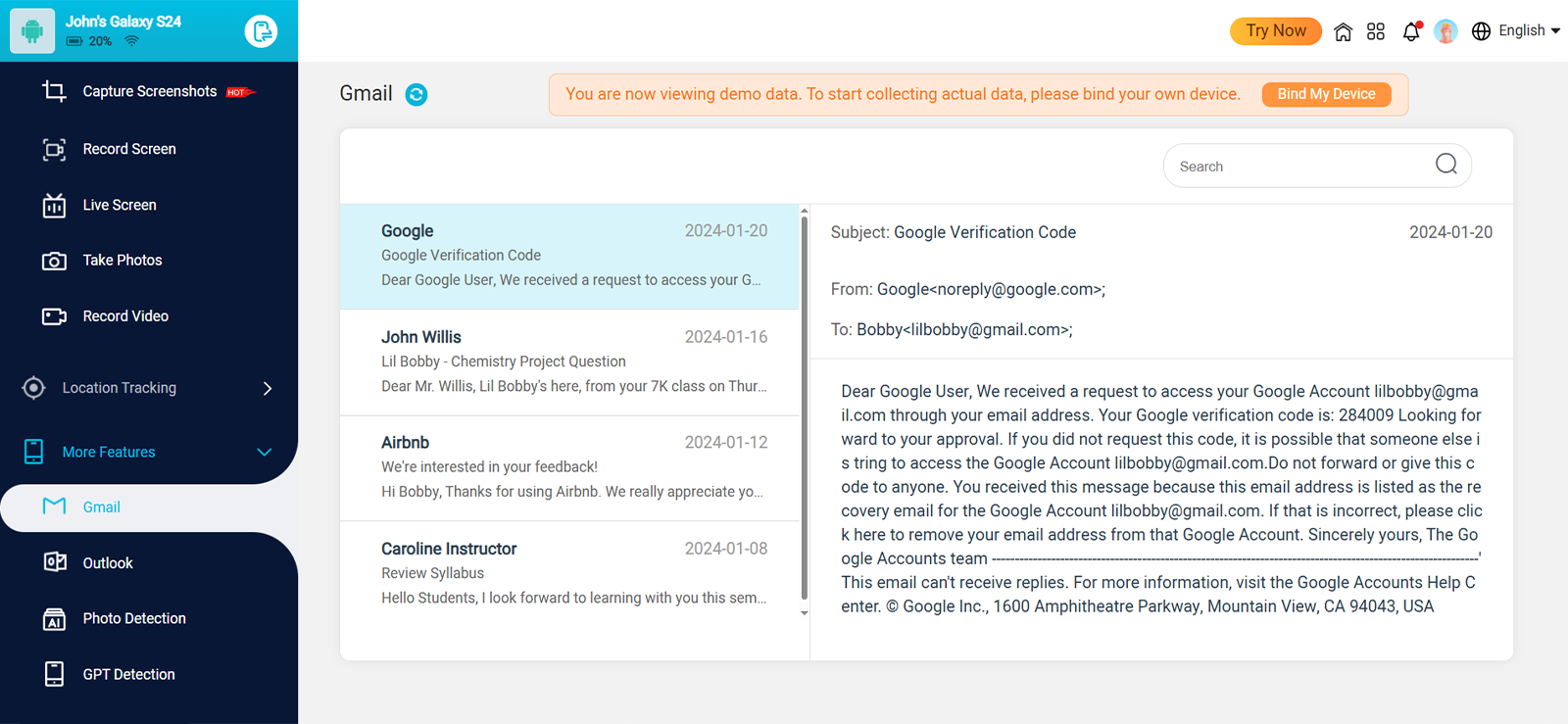This screenshot has height=724, width=1568.
Task: Open Outlook from the sidebar
Action: tap(108, 563)
